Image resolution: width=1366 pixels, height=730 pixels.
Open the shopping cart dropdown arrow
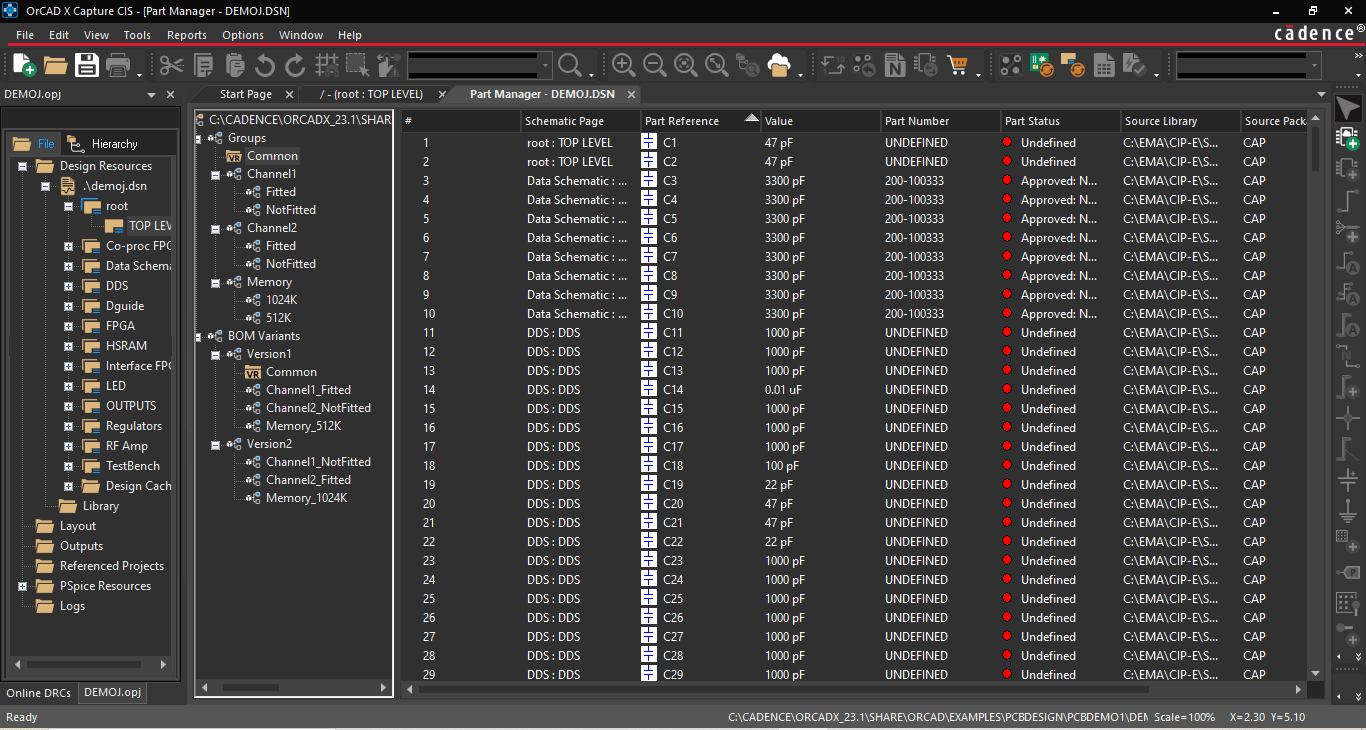978,75
